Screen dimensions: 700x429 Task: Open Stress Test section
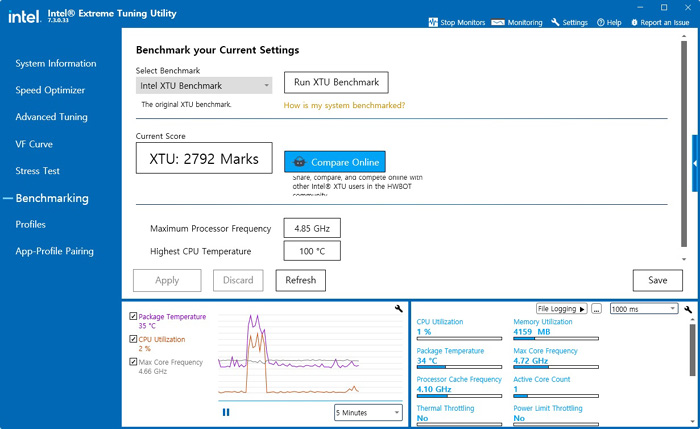pos(38,171)
